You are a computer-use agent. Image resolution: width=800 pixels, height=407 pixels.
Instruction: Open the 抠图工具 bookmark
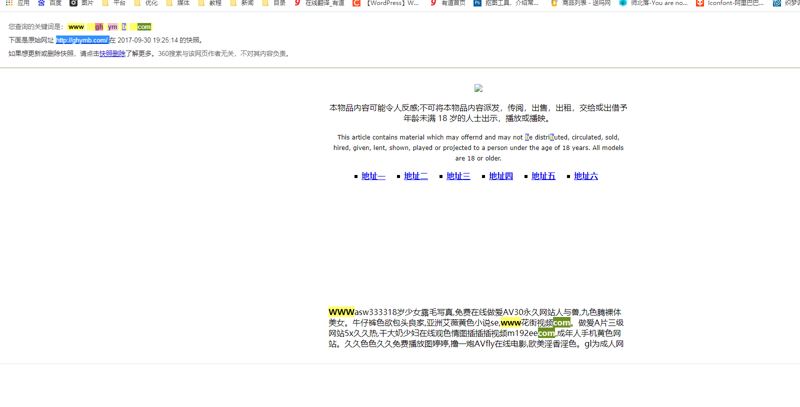click(507, 3)
